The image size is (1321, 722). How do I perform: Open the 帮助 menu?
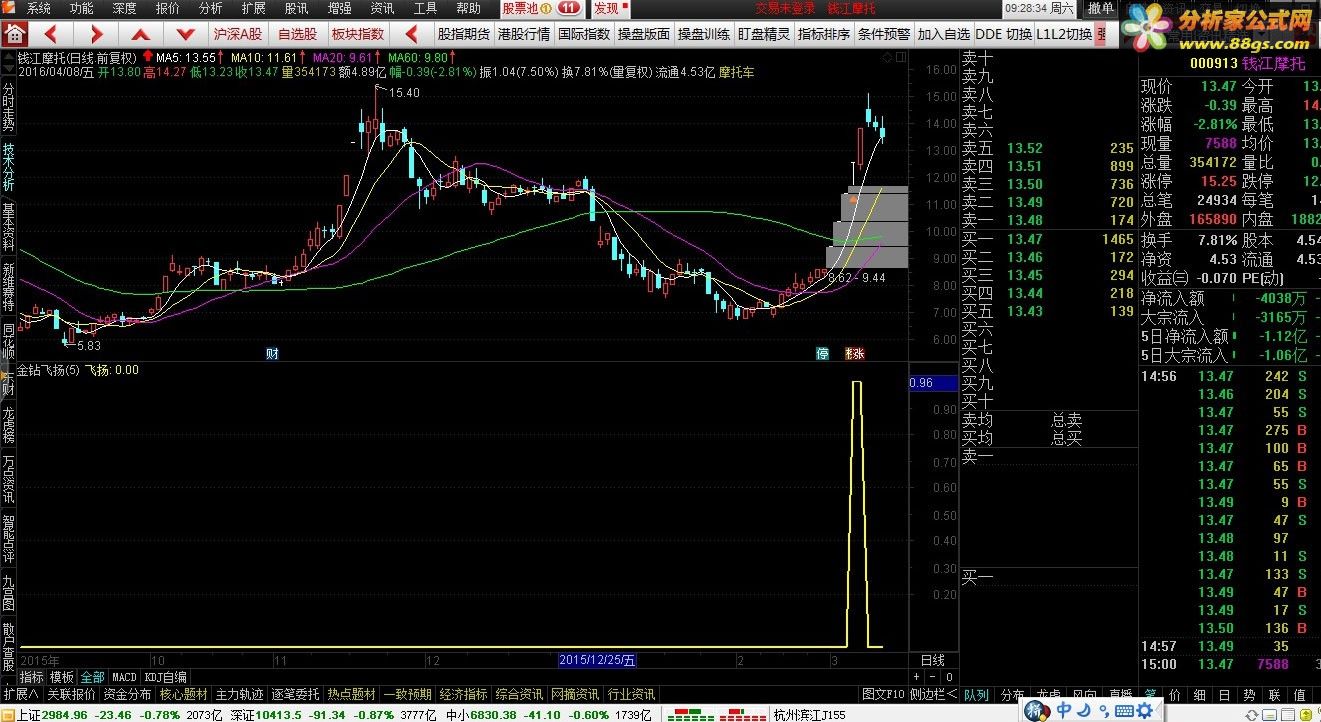point(468,8)
